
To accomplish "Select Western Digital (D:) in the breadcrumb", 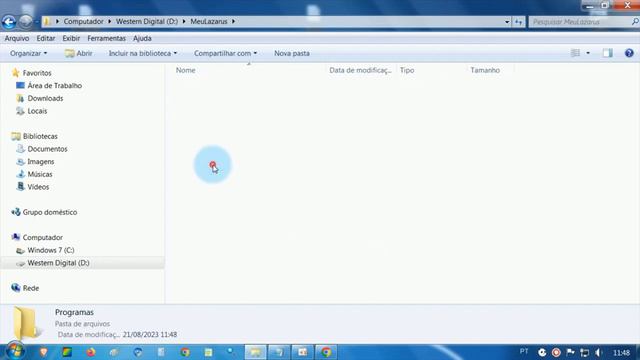I will (147, 21).
